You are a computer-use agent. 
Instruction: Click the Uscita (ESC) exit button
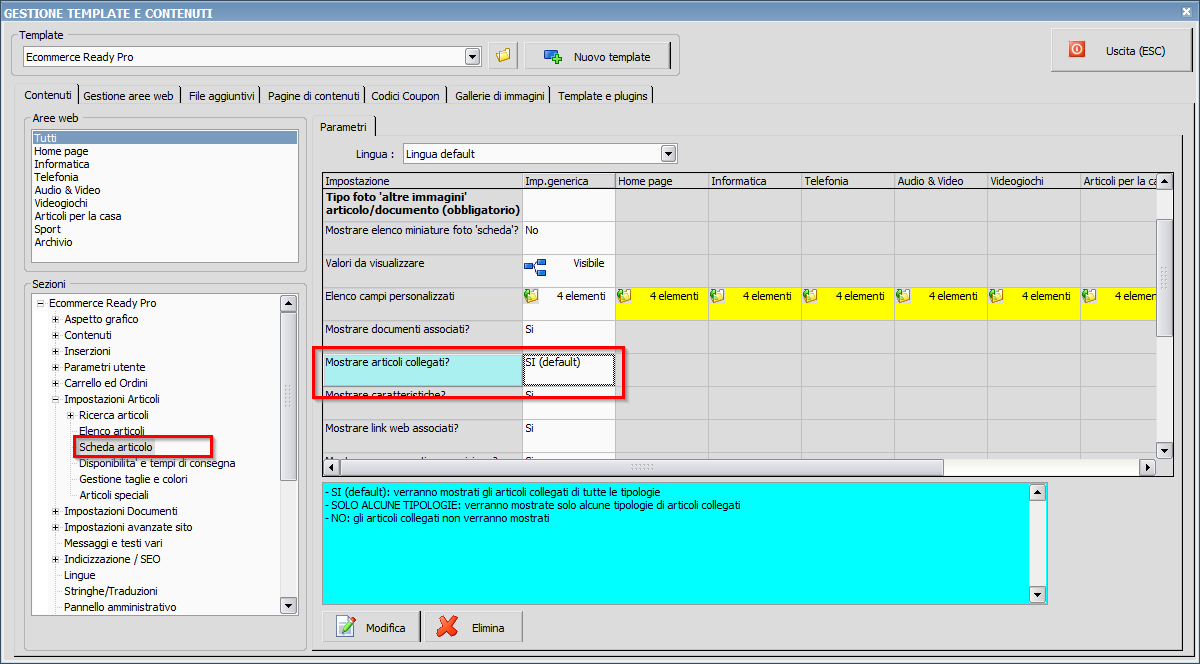pos(1121,49)
